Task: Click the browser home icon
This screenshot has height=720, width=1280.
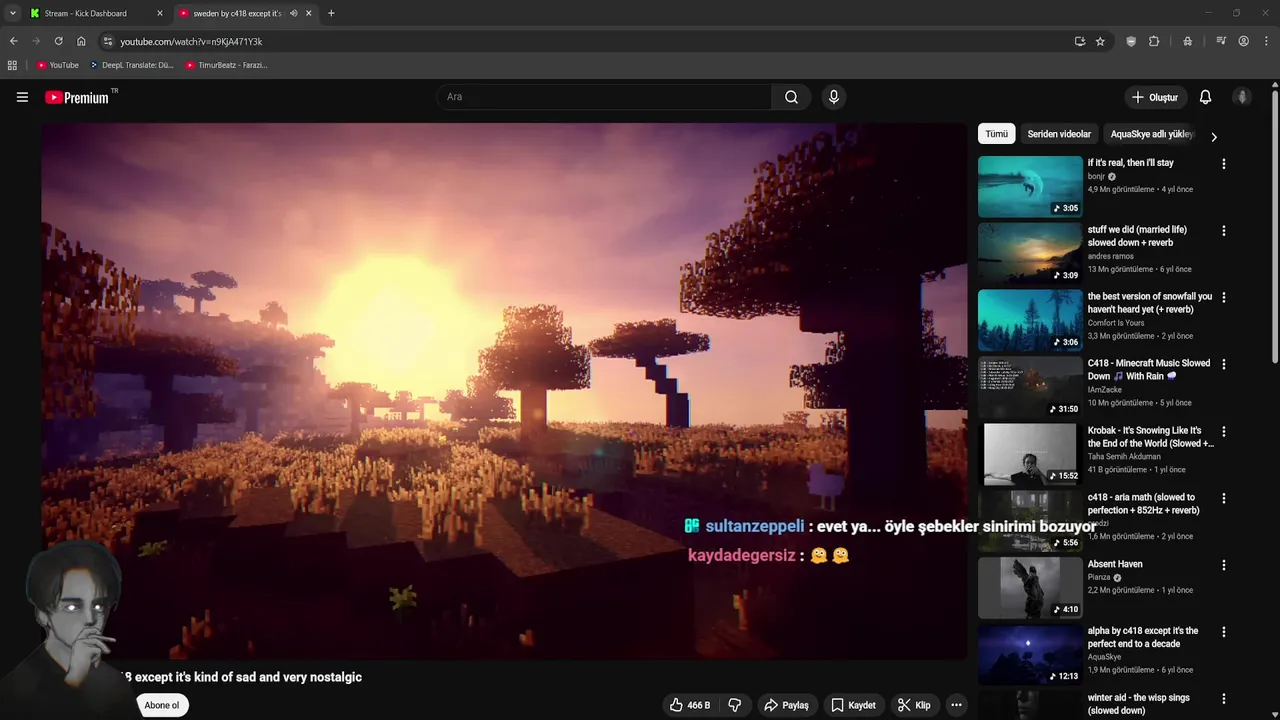Action: [81, 41]
